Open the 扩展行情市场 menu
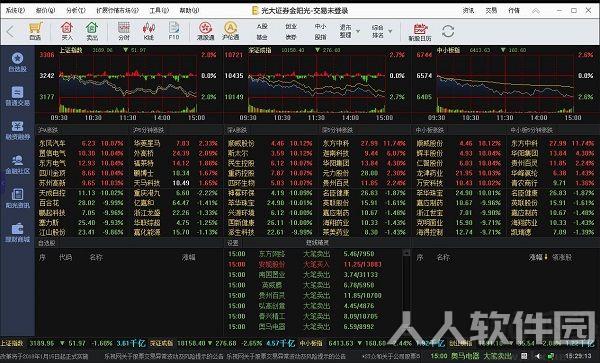Viewport: 600px width, 363px height. click(117, 10)
